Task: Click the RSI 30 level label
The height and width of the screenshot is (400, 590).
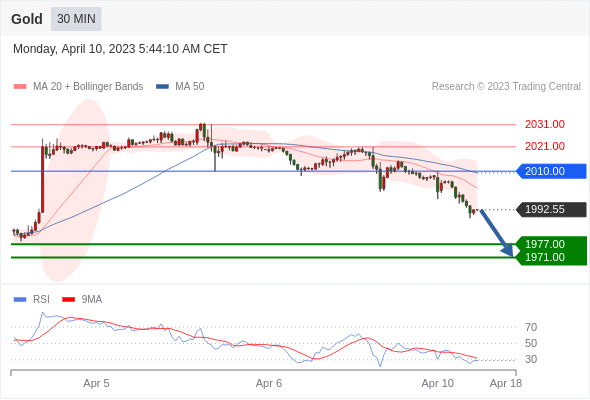Action: coord(531,359)
